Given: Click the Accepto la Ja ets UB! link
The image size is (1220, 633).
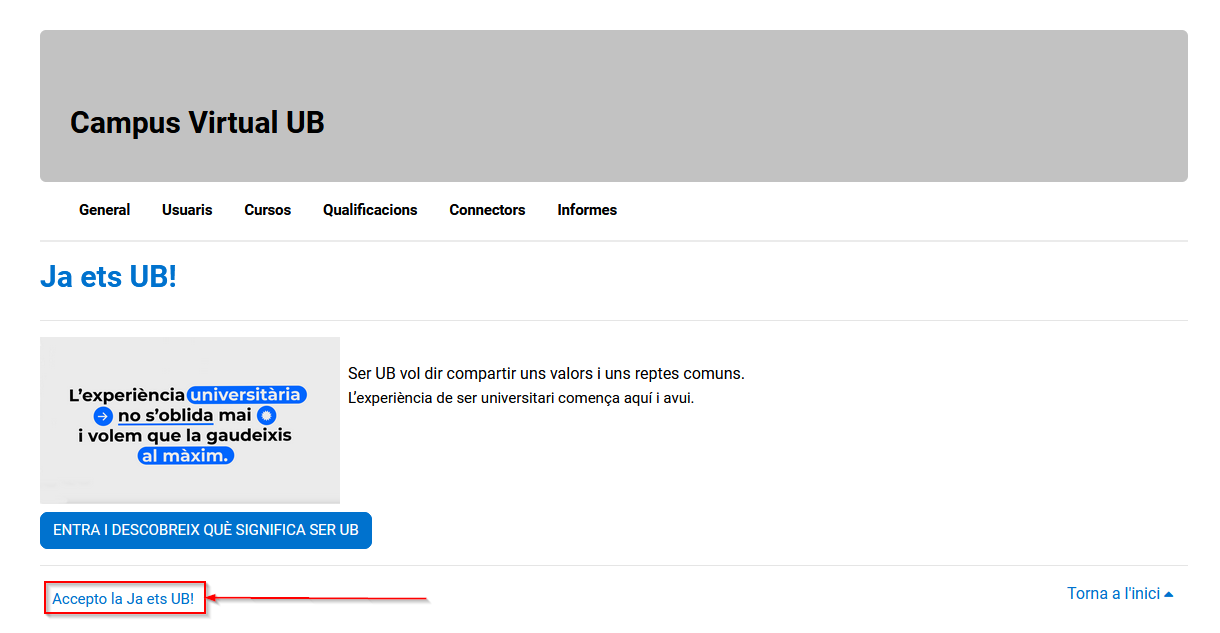Looking at the screenshot, I should pyautogui.click(x=123, y=599).
